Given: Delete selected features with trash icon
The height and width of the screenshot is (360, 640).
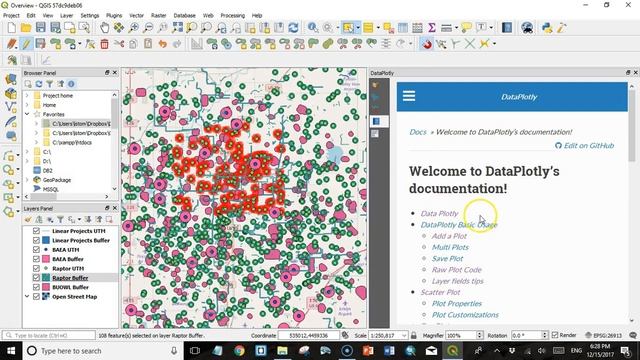Looking at the screenshot, I should click(104, 44).
